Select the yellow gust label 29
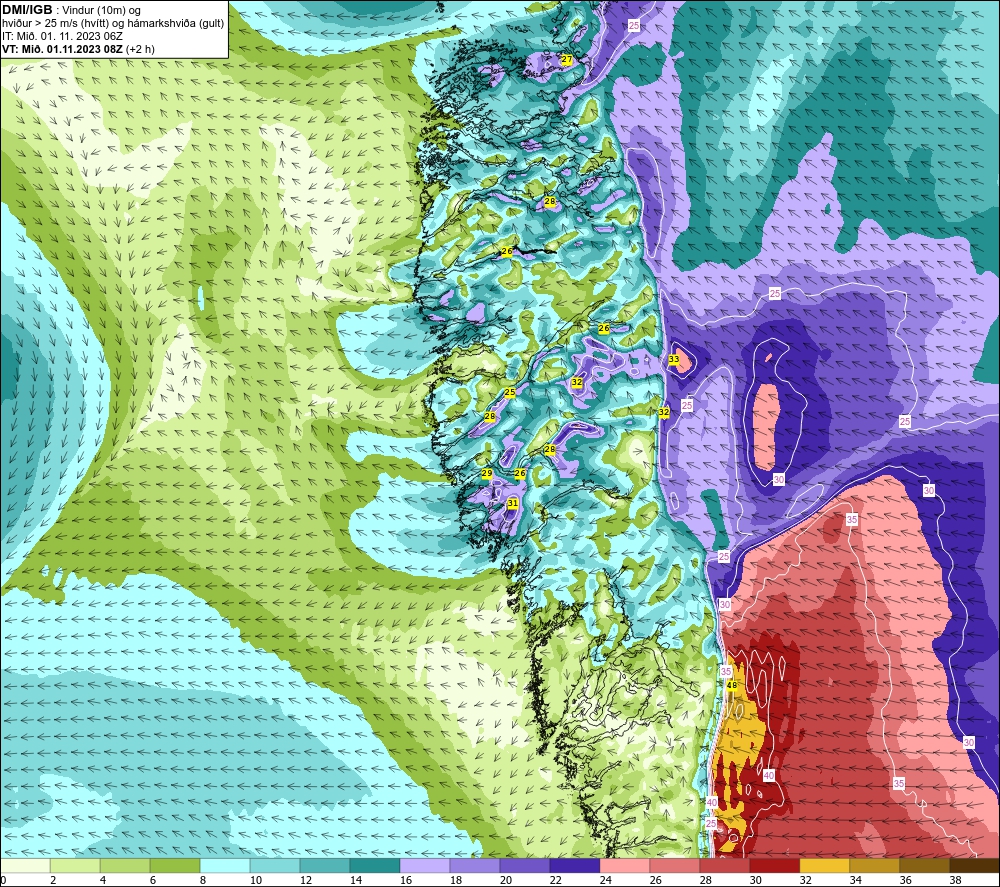The image size is (1000, 887). coord(487,473)
